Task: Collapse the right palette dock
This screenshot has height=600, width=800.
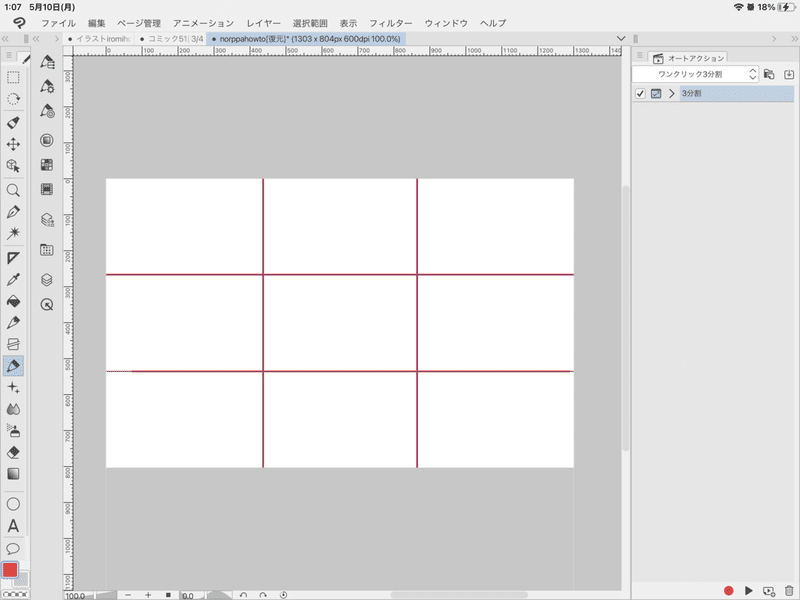Action: (x=794, y=39)
